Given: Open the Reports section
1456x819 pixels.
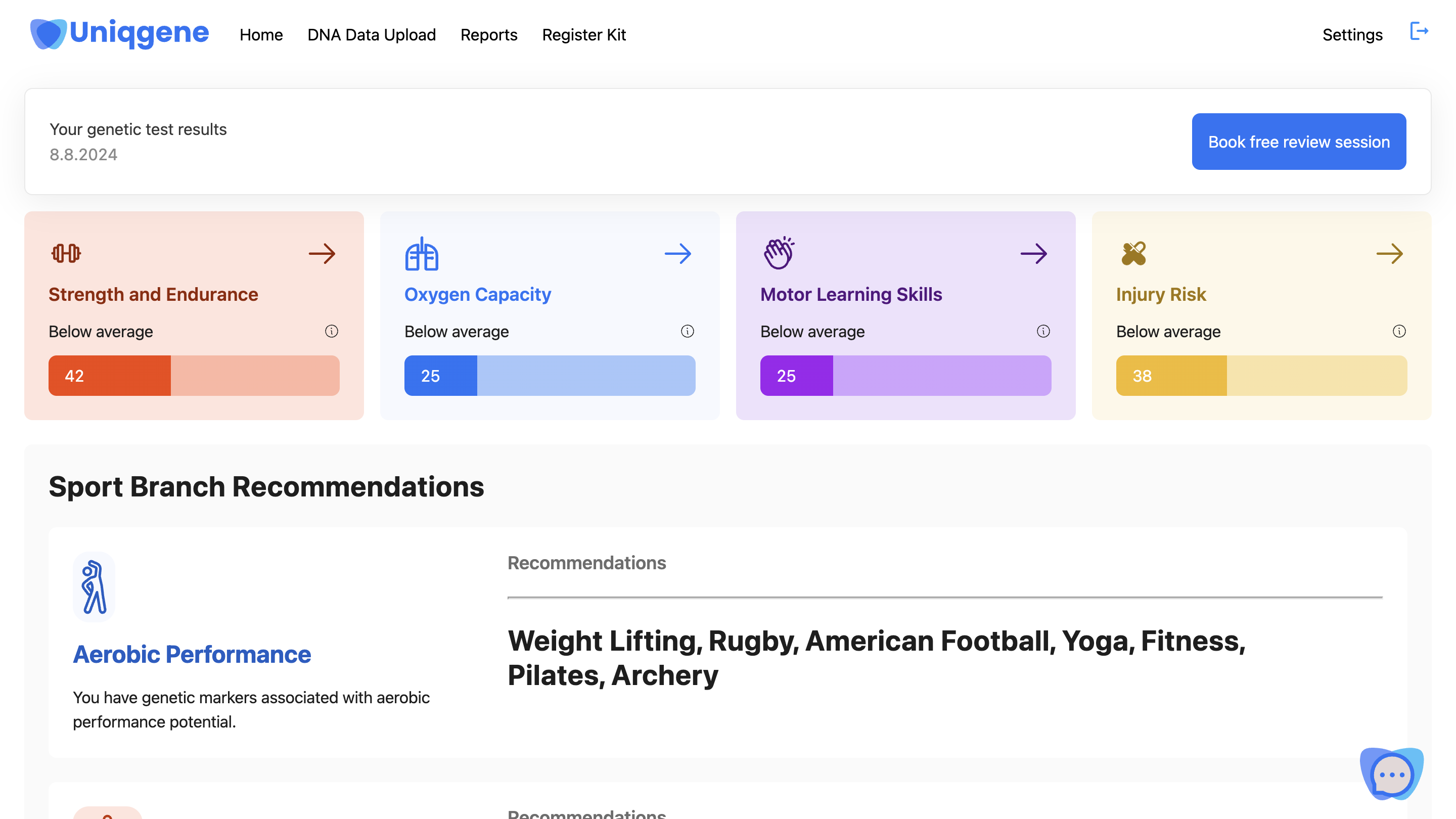Looking at the screenshot, I should click(x=488, y=34).
